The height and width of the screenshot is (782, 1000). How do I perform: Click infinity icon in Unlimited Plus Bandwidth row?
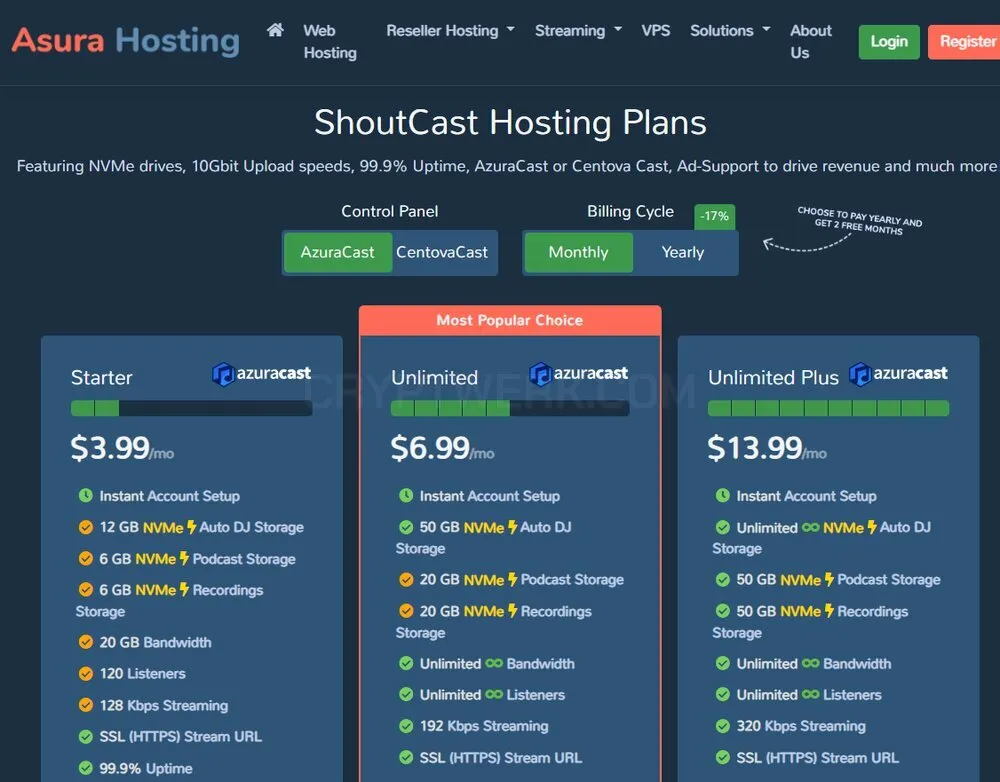[811, 663]
